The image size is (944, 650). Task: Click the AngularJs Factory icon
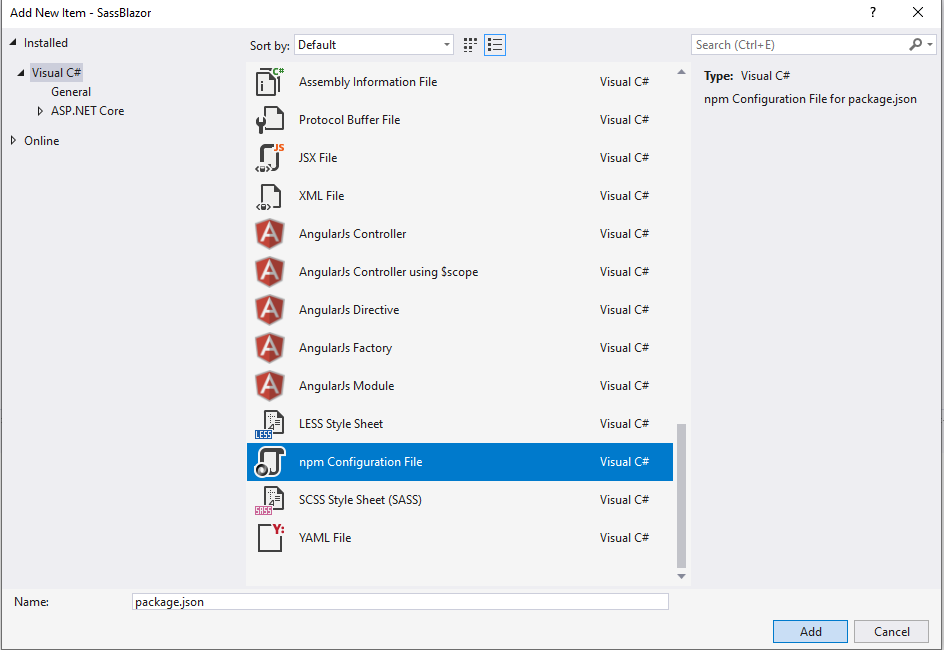269,348
